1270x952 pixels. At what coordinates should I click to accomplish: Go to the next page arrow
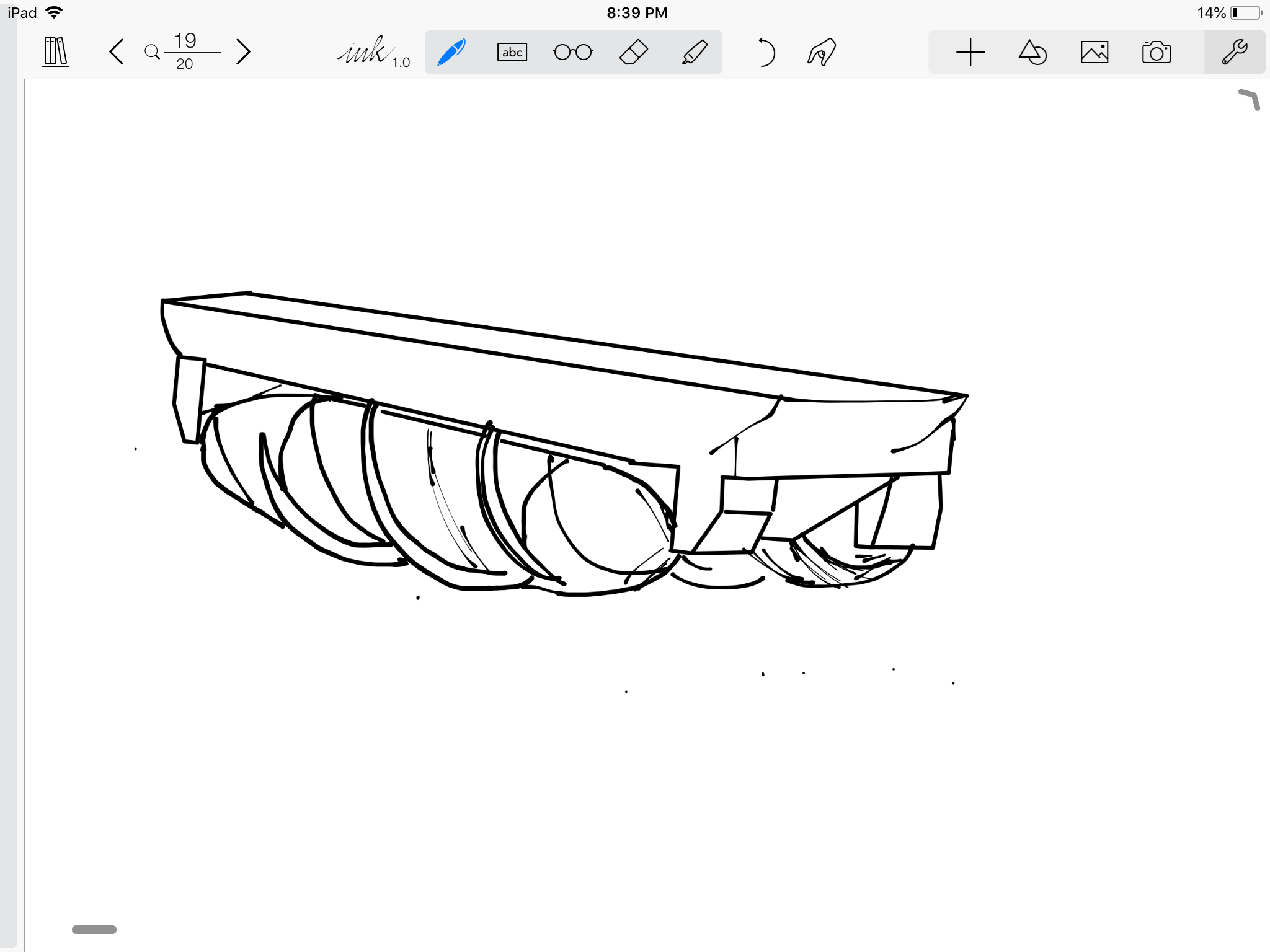coord(244,52)
